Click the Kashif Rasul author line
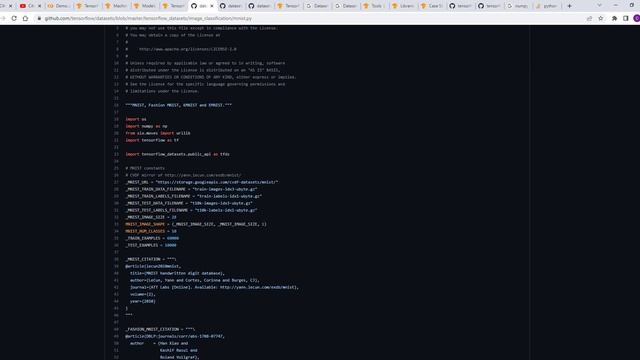 click(178, 350)
